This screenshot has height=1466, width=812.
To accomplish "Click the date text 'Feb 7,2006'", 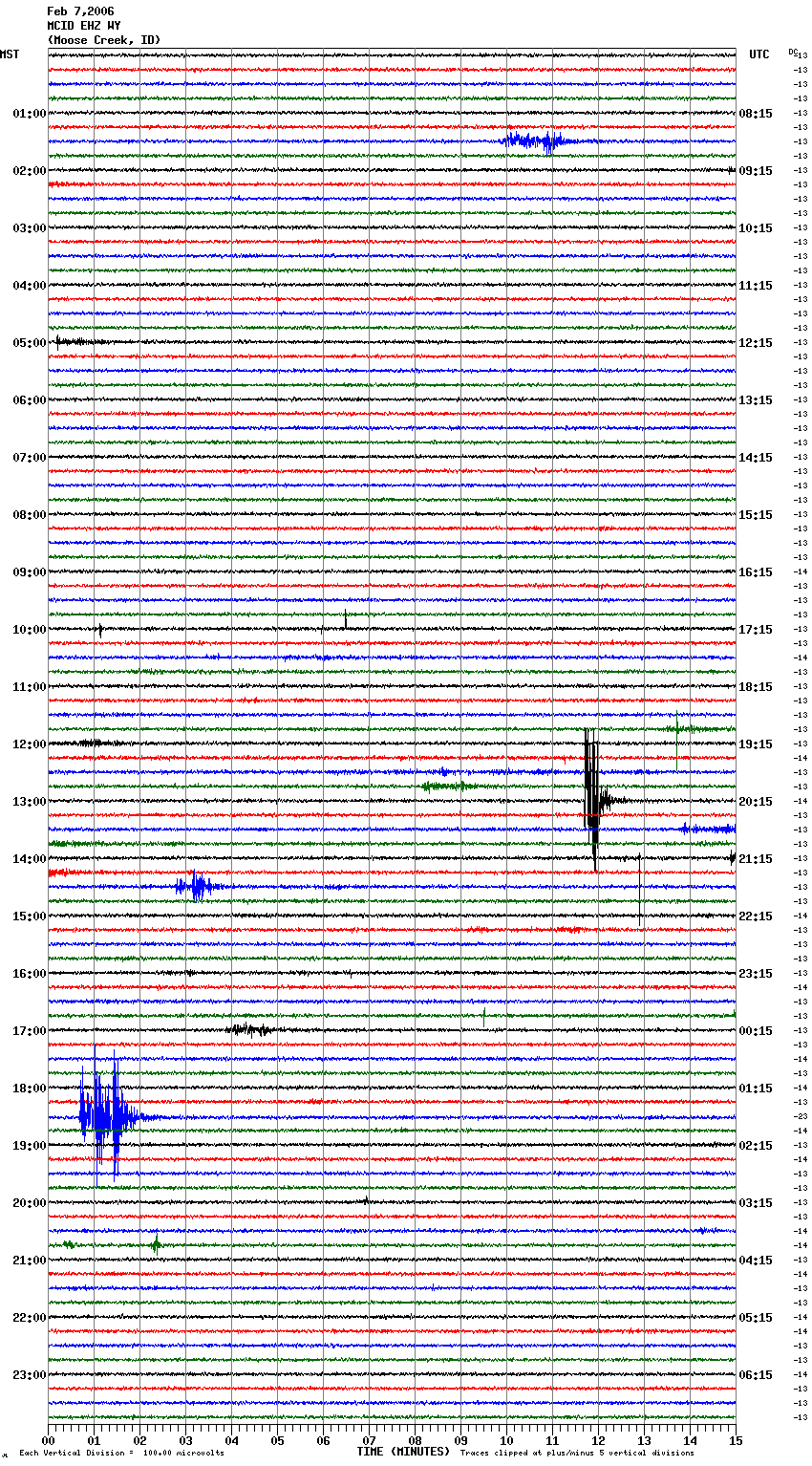I will (80, 11).
